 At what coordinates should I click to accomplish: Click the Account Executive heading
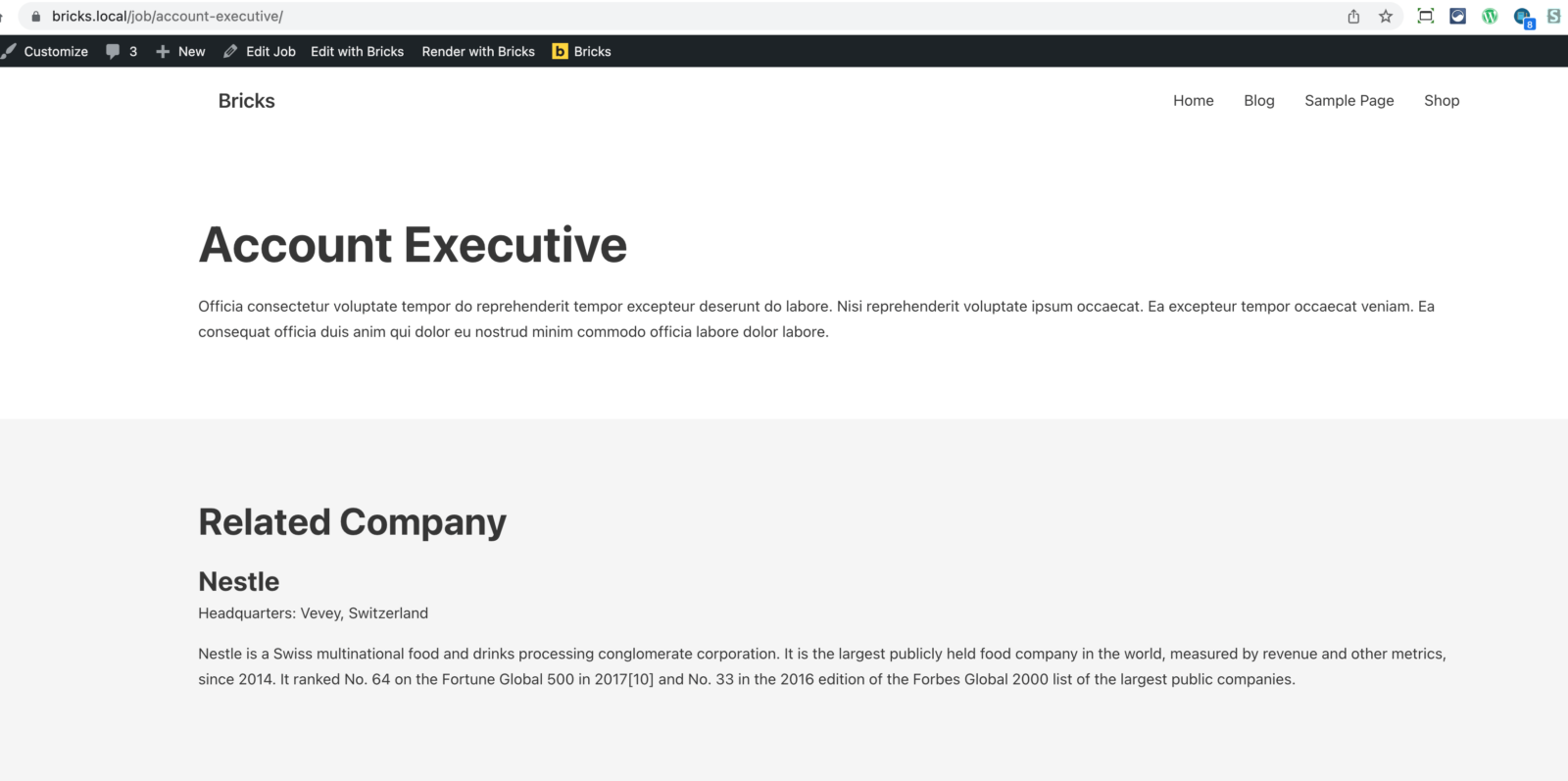[413, 244]
